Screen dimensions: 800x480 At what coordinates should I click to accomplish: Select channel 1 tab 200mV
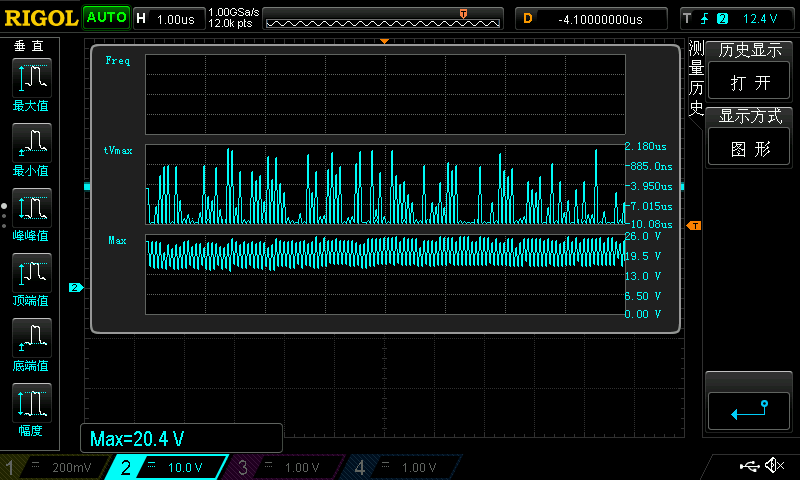click(x=57, y=467)
